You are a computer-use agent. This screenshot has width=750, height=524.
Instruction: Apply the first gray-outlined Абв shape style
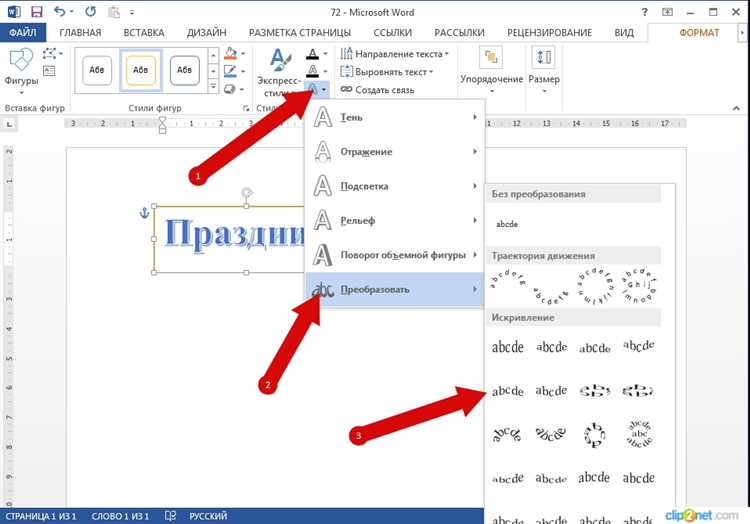coord(97,70)
